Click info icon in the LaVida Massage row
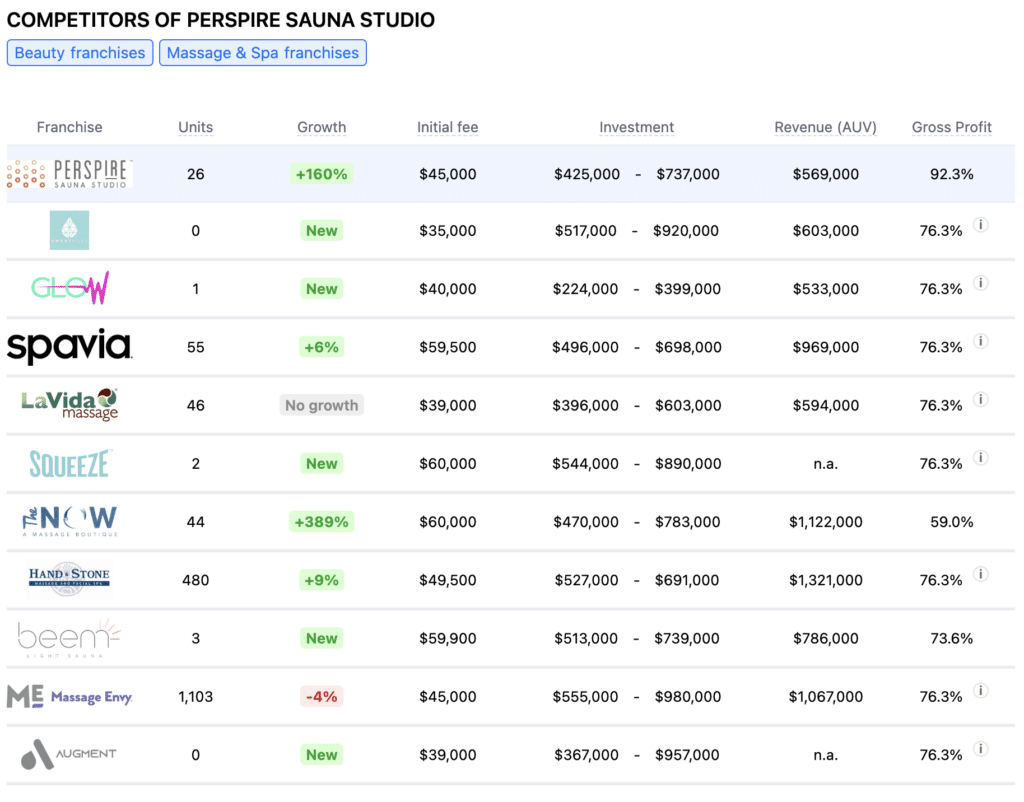The image size is (1024, 802). coord(980,399)
